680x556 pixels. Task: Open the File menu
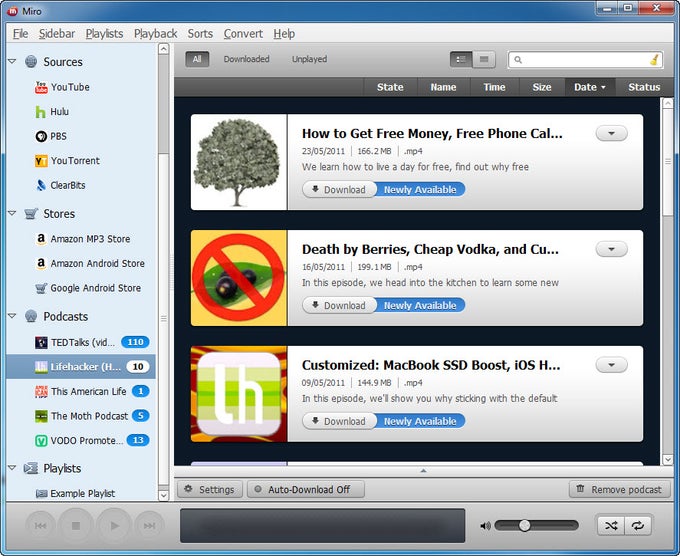[x=20, y=33]
